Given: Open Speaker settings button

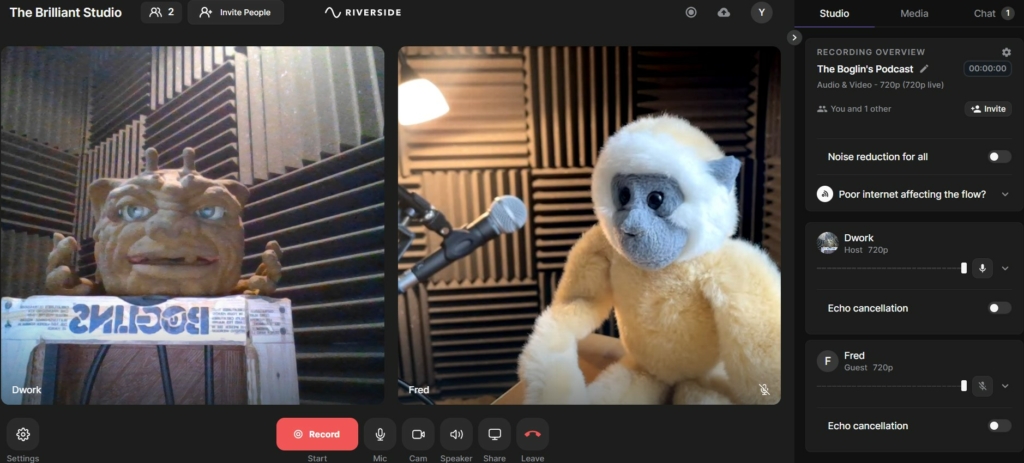Looking at the screenshot, I should pyautogui.click(x=456, y=434).
